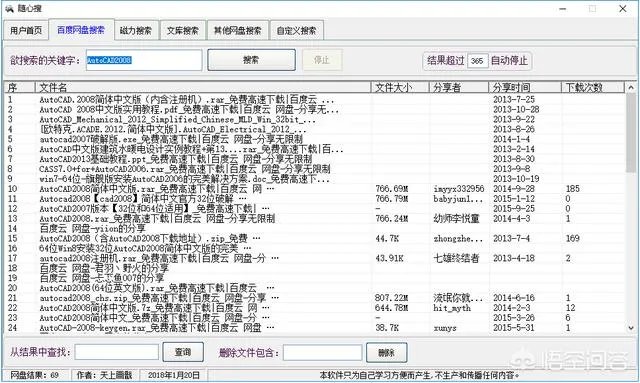Click sharer imyyx332956 cell
This screenshot has width=640, height=383.
459,189
